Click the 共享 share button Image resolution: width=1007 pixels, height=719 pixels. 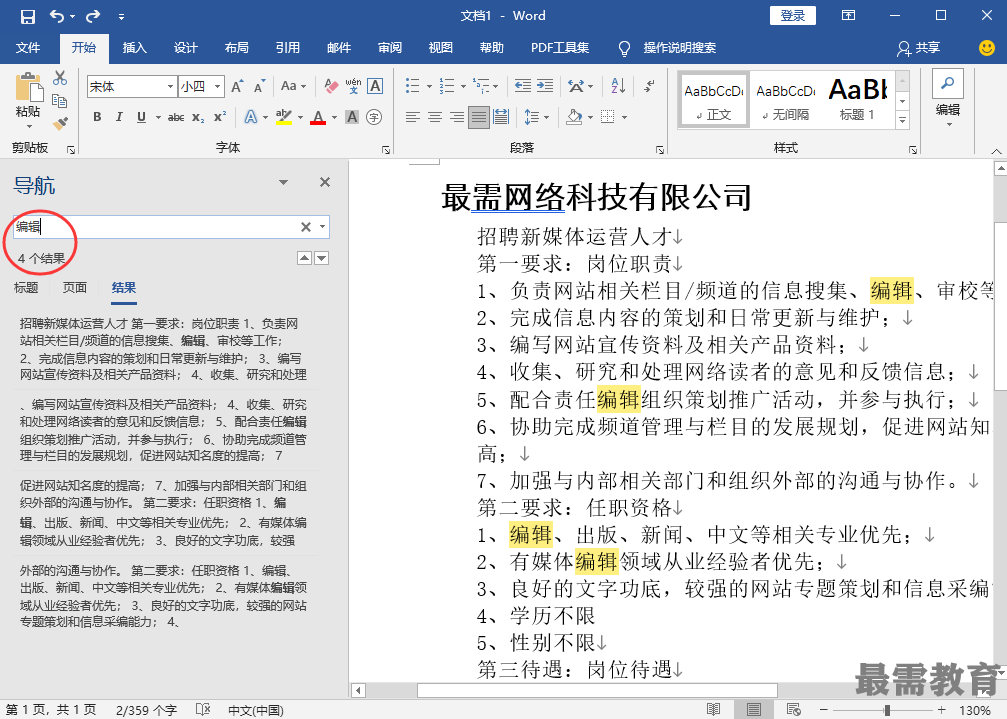coord(919,48)
